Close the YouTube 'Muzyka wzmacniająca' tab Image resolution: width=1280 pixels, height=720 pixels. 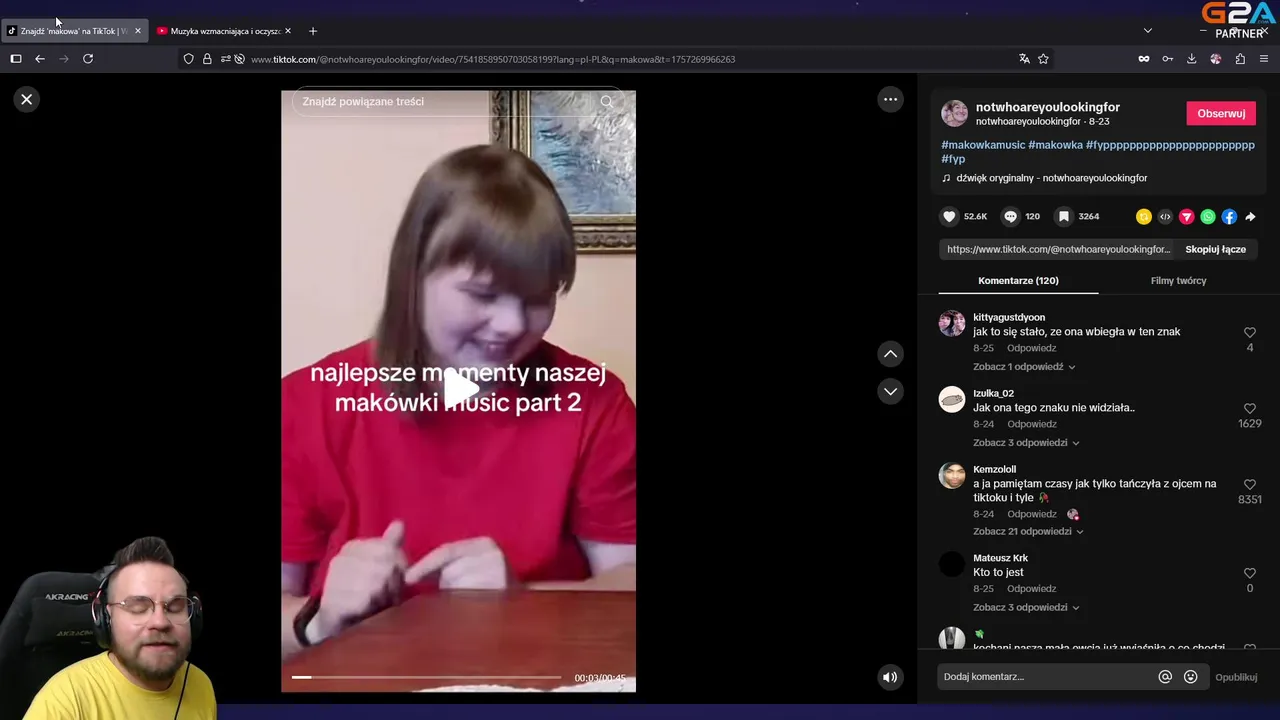pos(288,31)
